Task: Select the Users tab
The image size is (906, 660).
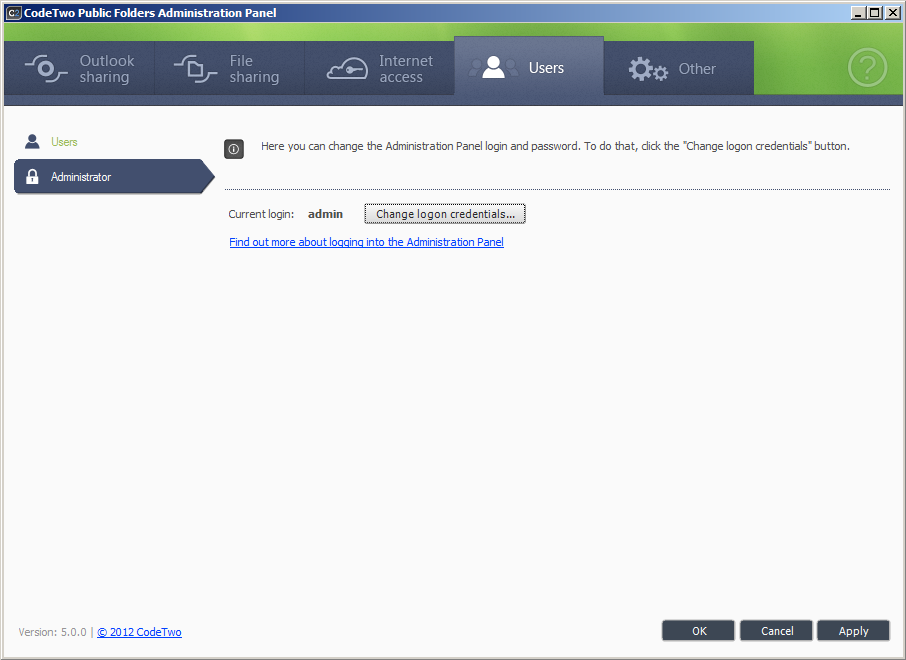Action: tap(529, 66)
